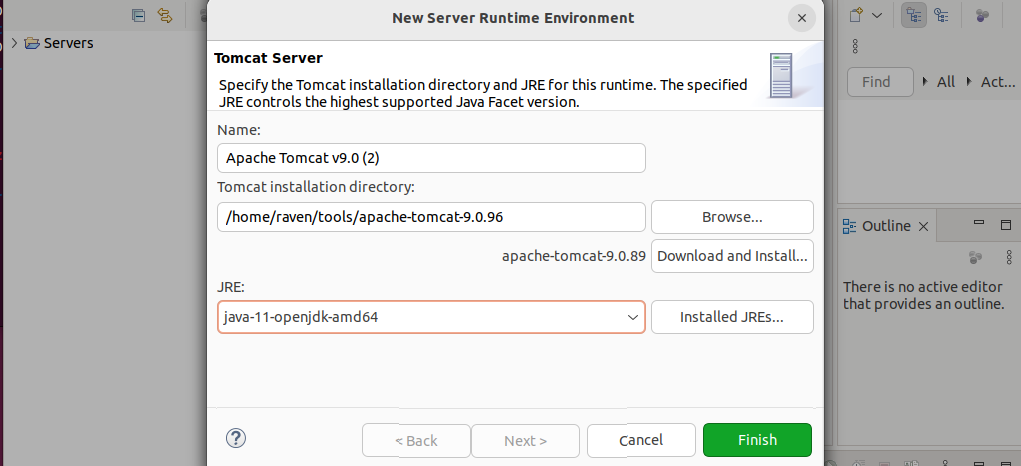Minimize the Outline panel

[x=978, y=223]
